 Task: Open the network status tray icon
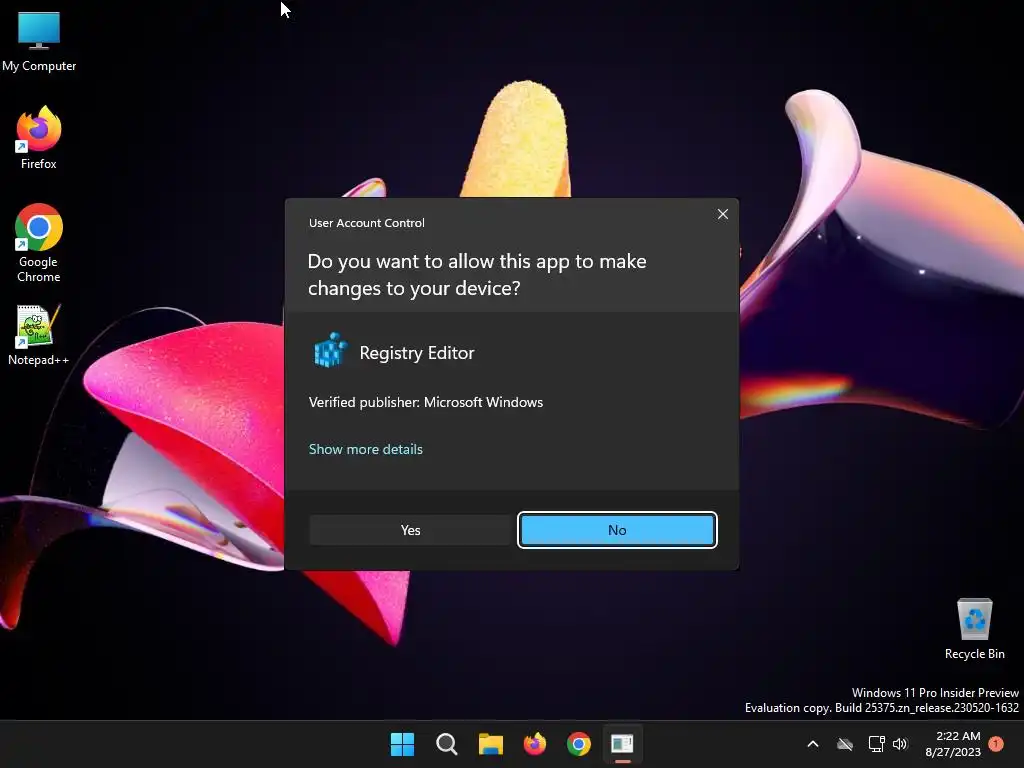876,744
